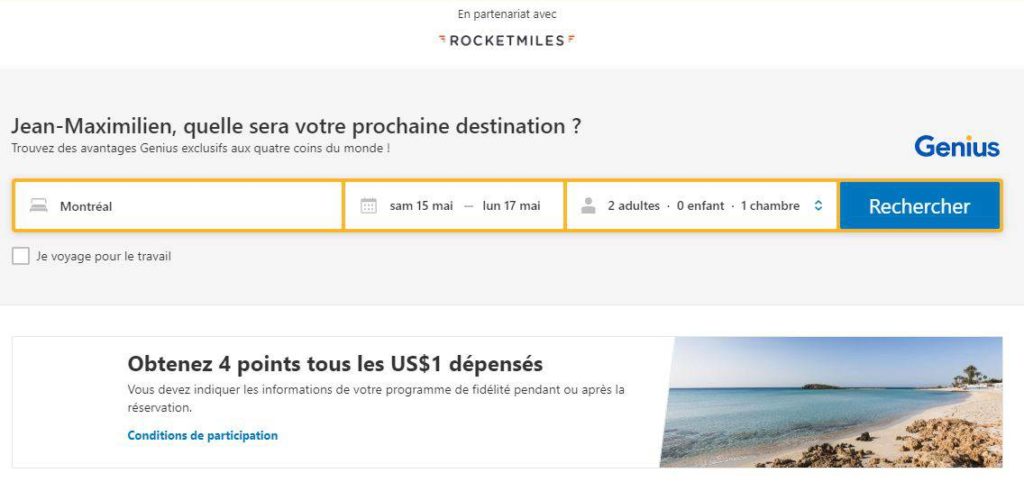This screenshot has width=1024, height=482.
Task: Open check-in date sam 15 mai
Action: (421, 206)
